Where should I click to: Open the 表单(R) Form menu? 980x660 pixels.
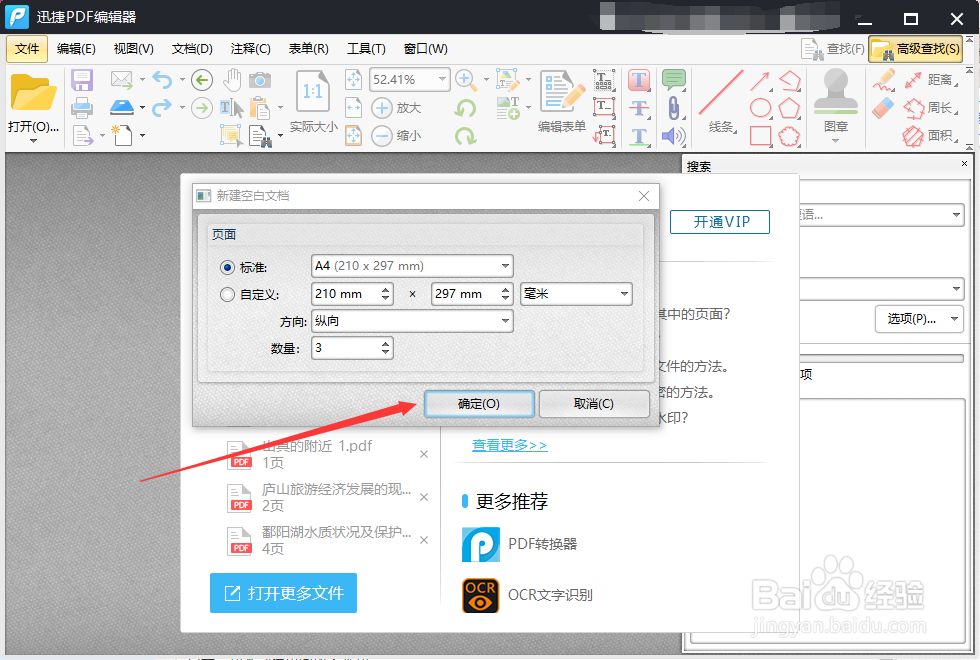tap(308, 49)
